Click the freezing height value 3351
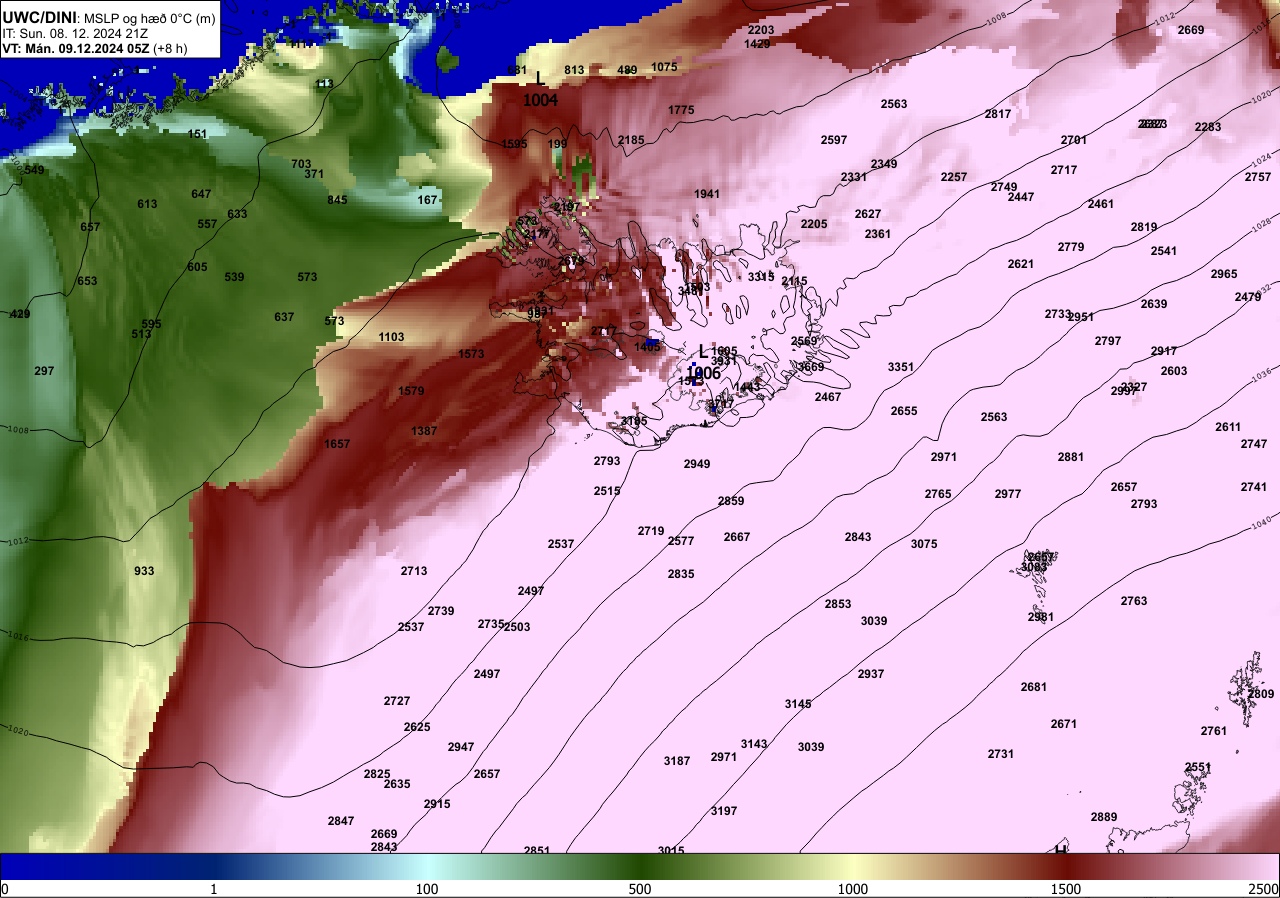 click(x=901, y=367)
